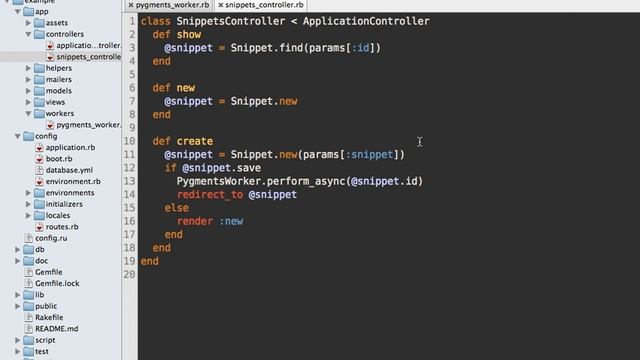Select README.md in the file tree
This screenshot has height=360, width=640.
[57, 329]
